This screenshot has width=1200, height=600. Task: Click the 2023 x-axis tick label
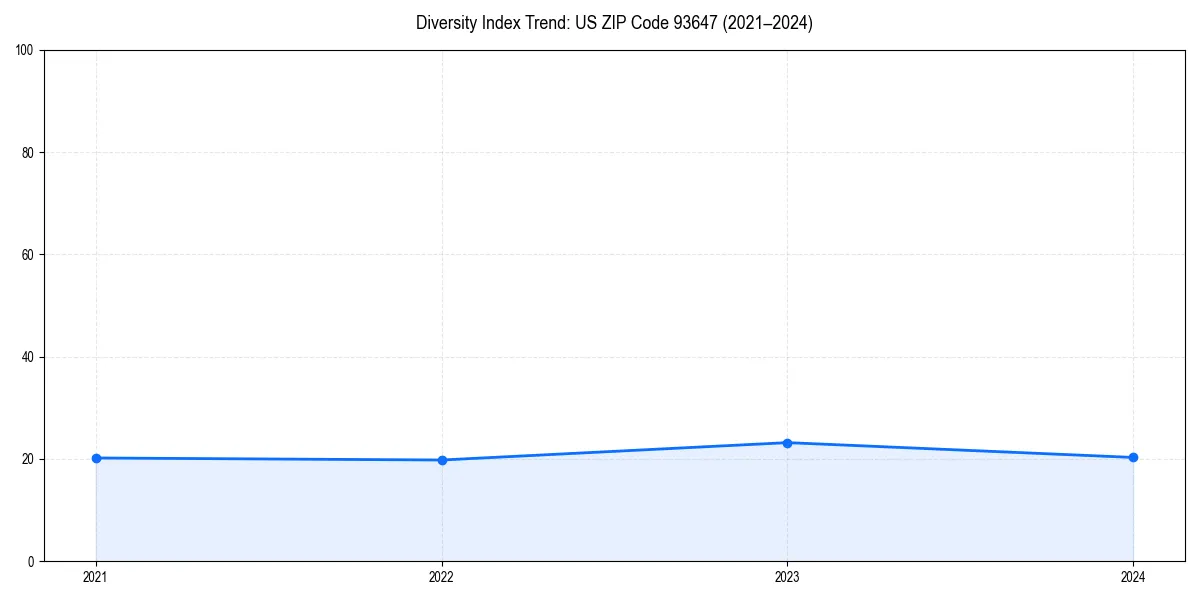(788, 576)
